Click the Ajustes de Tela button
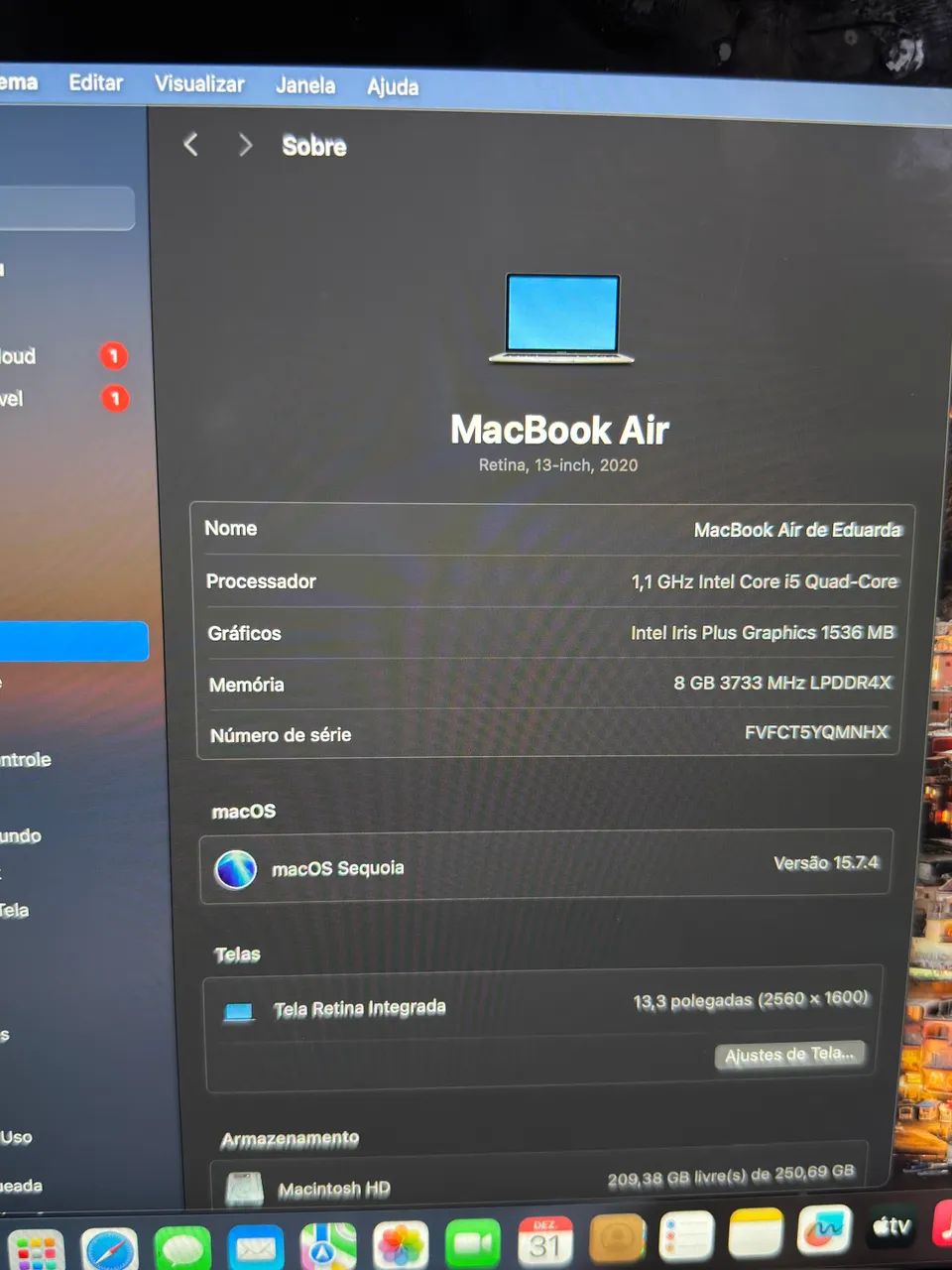Screen dimensions: 952x1270 789,1056
